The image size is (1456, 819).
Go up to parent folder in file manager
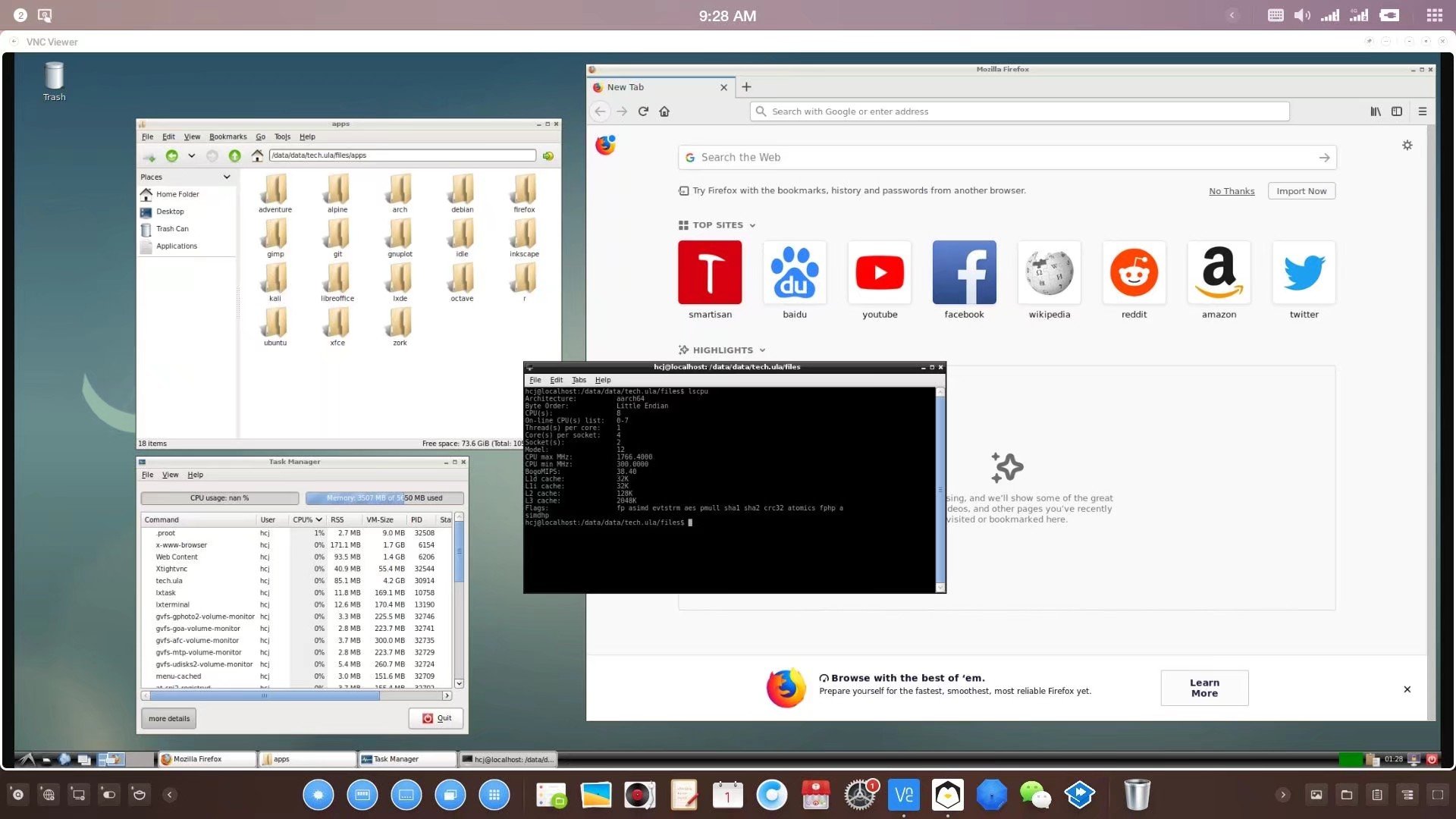[x=234, y=155]
